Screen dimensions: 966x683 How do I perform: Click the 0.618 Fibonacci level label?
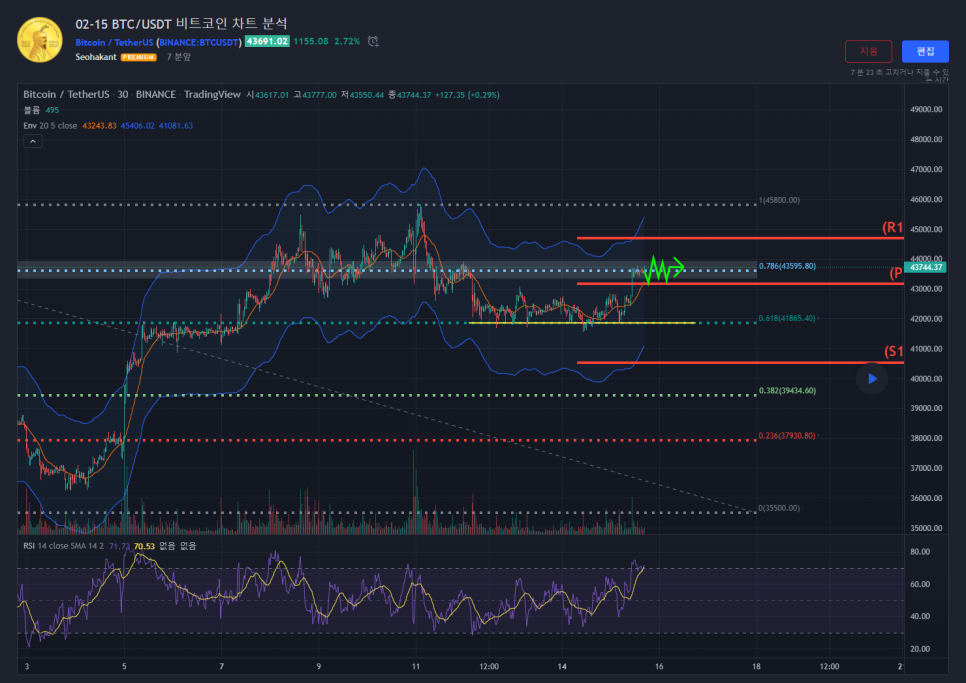tap(787, 318)
